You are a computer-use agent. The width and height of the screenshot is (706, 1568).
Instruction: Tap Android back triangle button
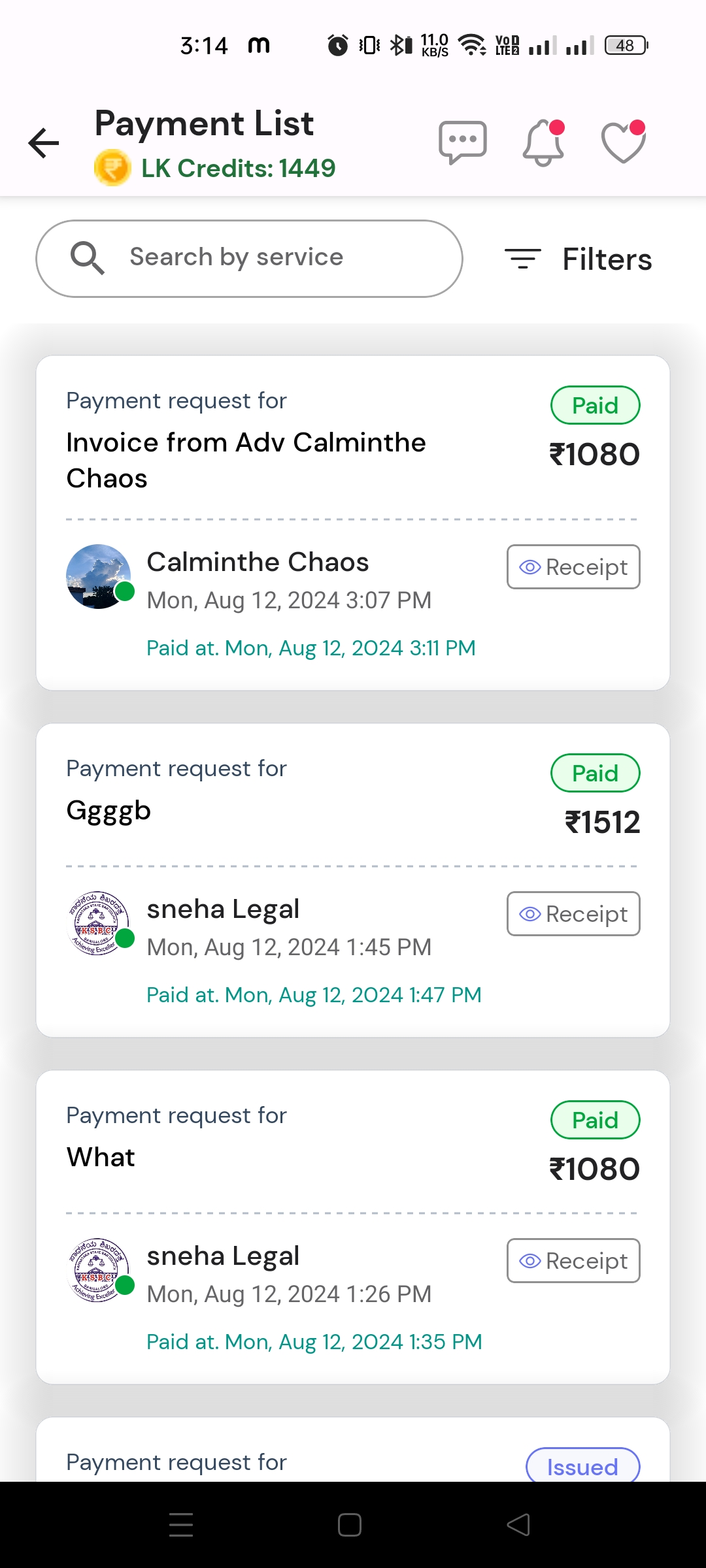518,1525
